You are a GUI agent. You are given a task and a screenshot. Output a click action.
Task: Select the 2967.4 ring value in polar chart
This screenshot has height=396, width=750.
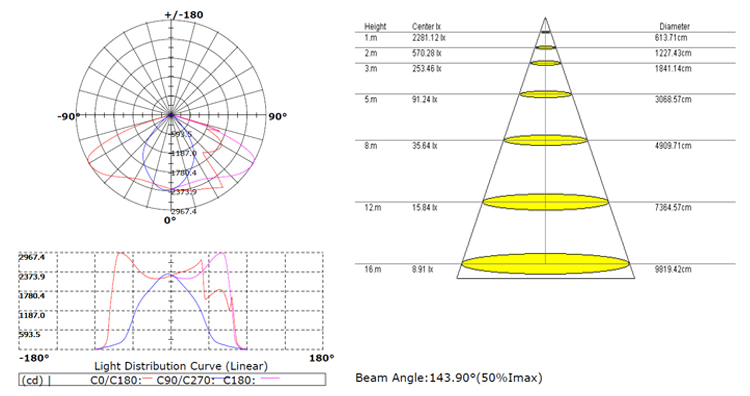click(x=184, y=211)
